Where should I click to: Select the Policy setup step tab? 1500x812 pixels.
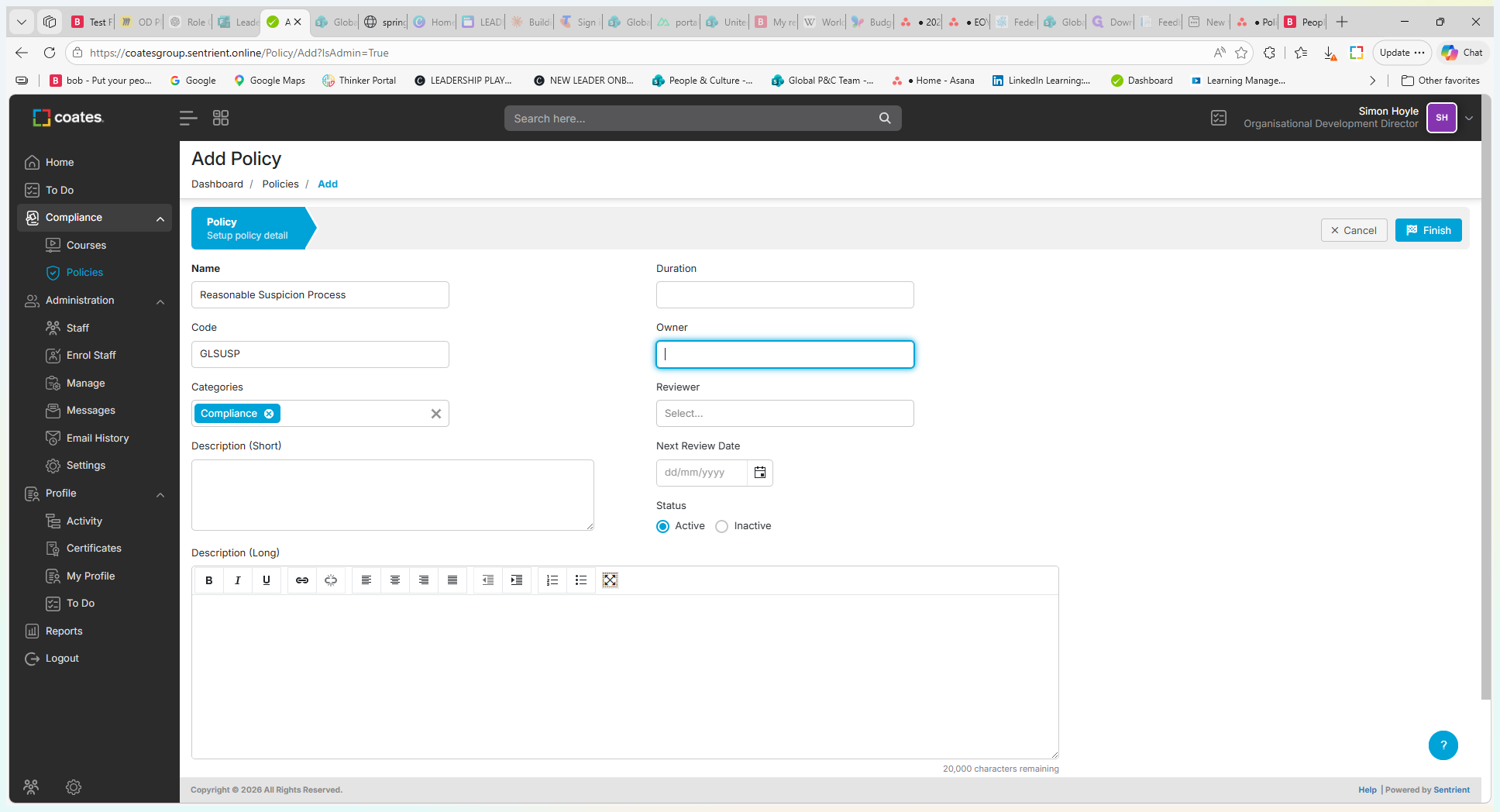[x=252, y=229]
